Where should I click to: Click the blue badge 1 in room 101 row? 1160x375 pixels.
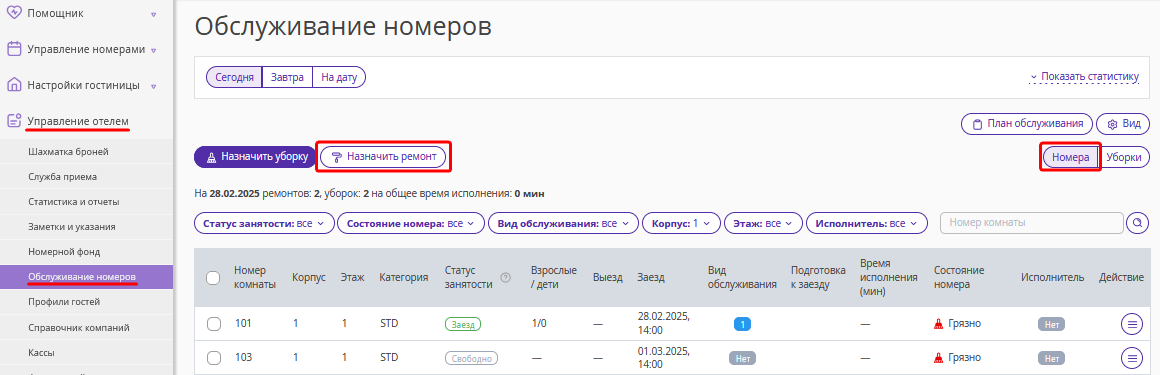[x=742, y=324]
